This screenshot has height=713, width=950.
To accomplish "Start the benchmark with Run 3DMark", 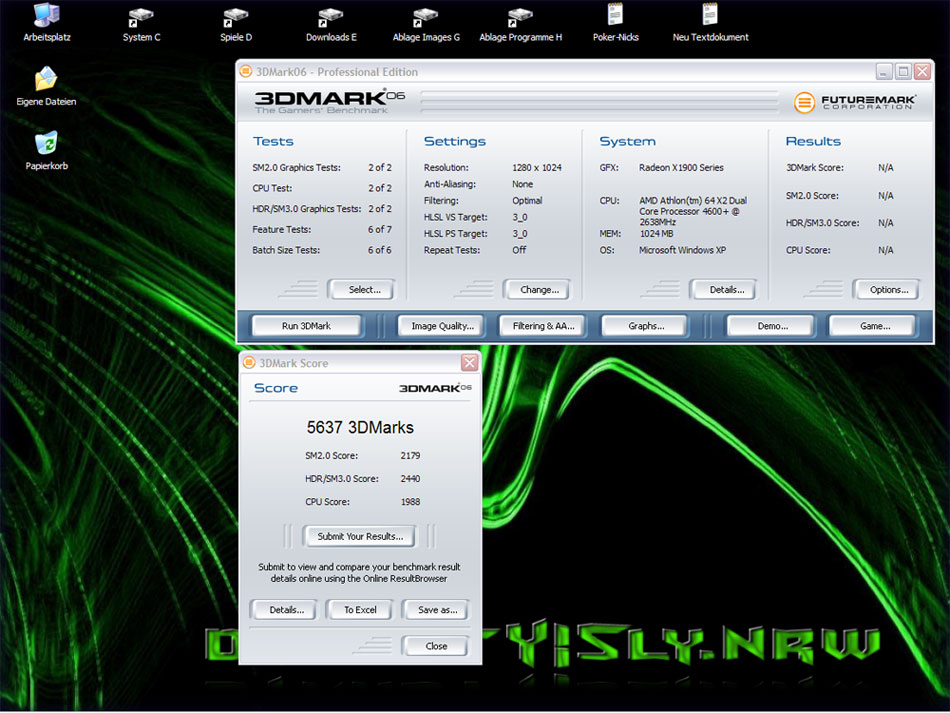I will click(x=306, y=326).
